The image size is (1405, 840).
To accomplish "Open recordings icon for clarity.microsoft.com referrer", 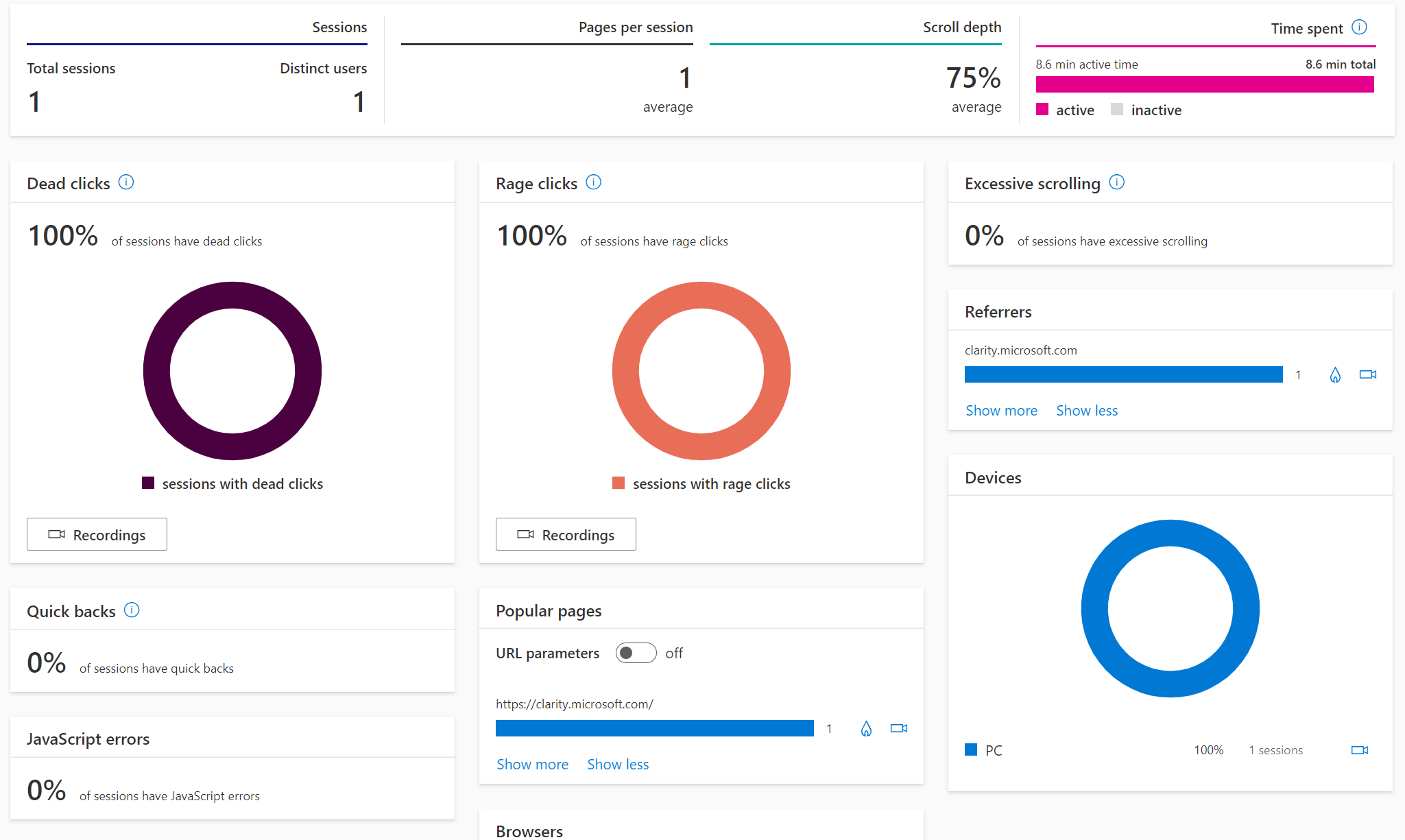I will coord(1368,374).
